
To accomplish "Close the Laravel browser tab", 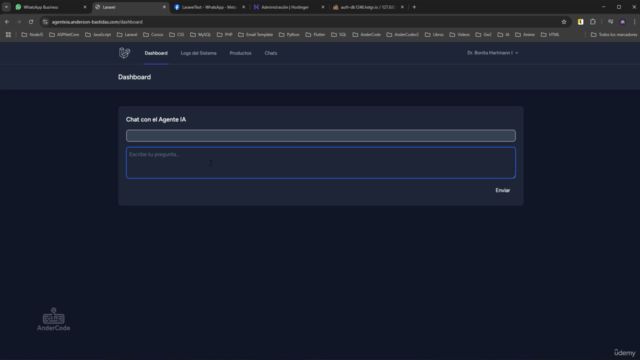I will [164, 7].
